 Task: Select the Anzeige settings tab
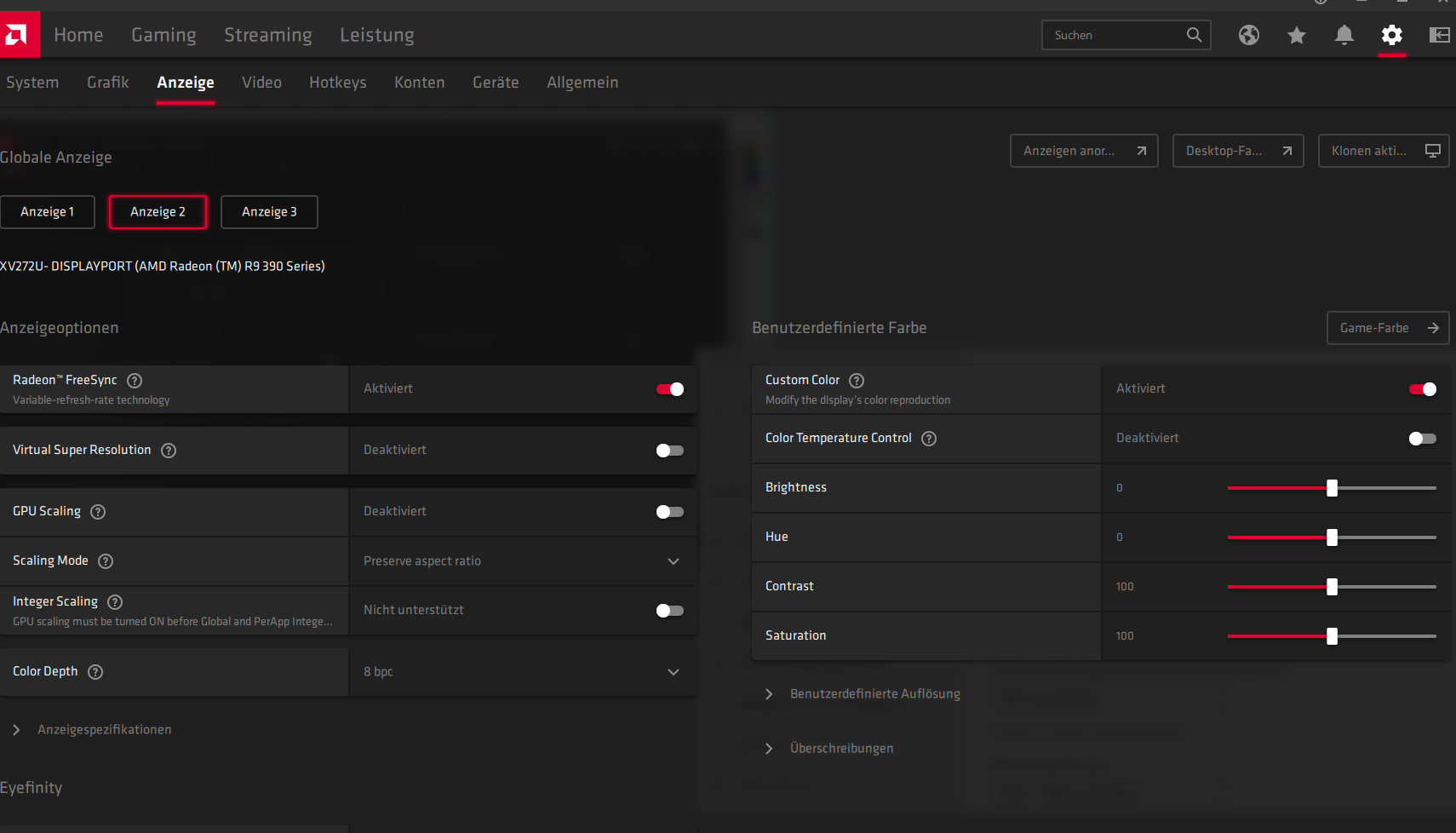tap(186, 83)
